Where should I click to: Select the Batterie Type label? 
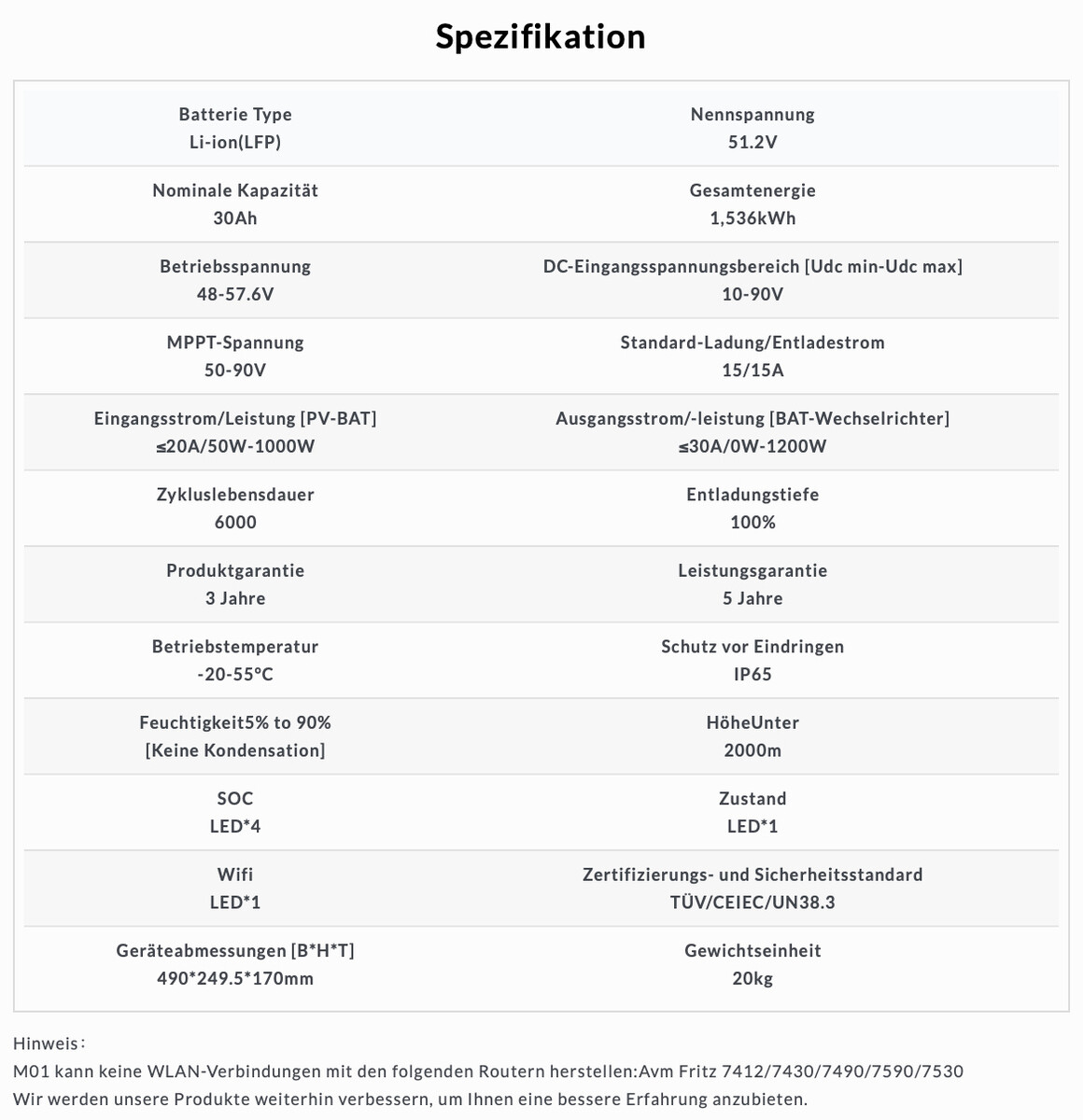coord(235,114)
